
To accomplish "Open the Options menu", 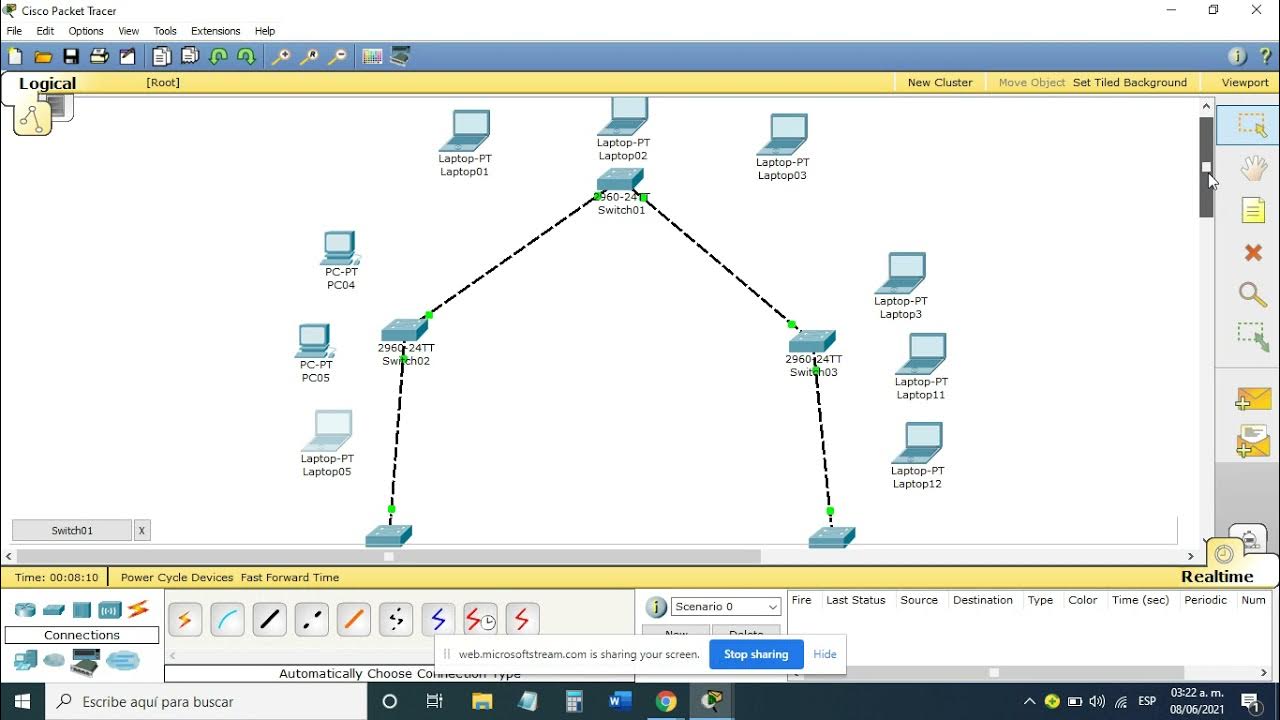I will click(86, 31).
